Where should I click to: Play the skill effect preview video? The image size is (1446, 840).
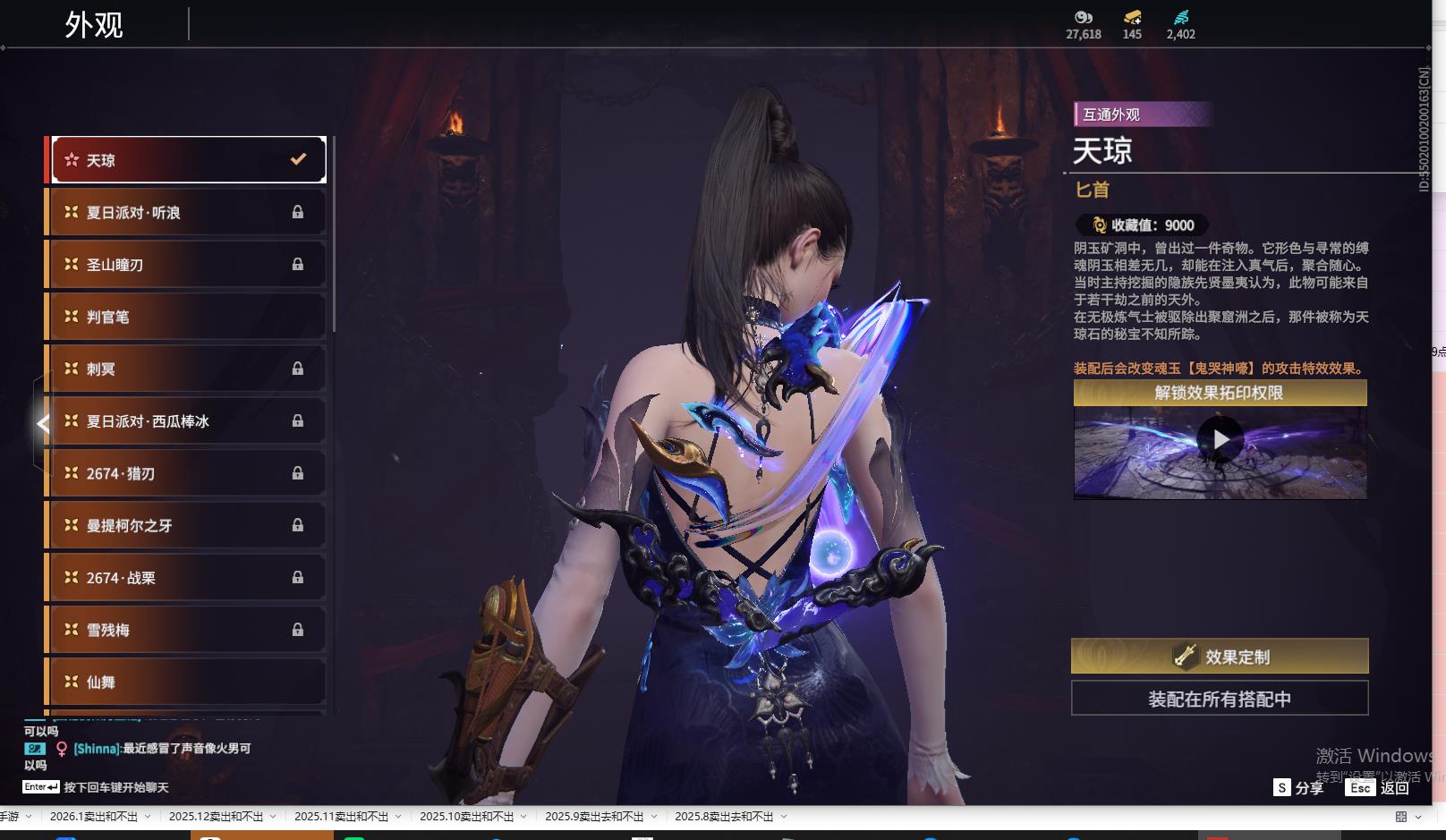[x=1221, y=440]
